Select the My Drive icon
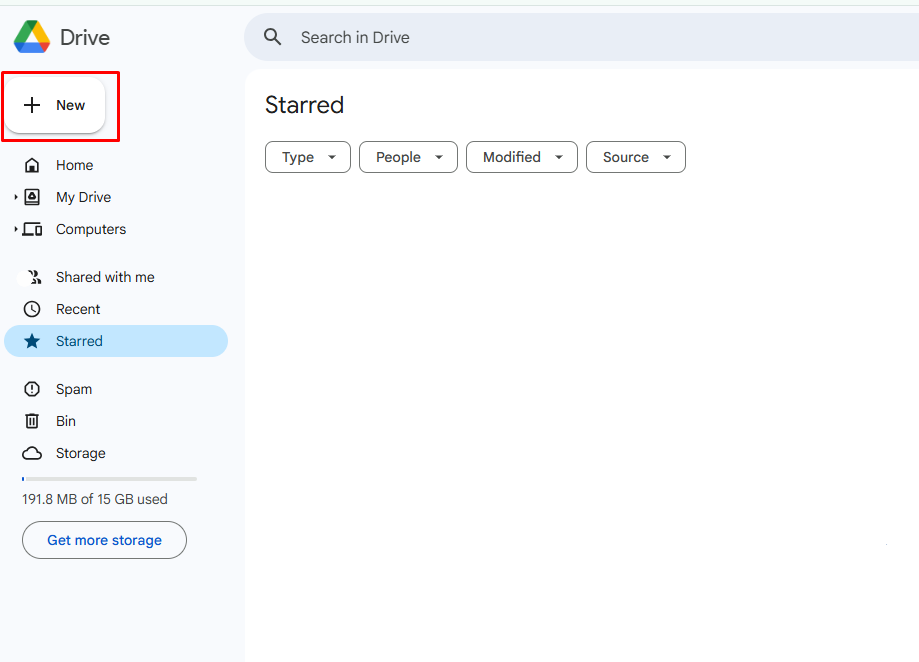This screenshot has height=662, width=919. pos(31,196)
